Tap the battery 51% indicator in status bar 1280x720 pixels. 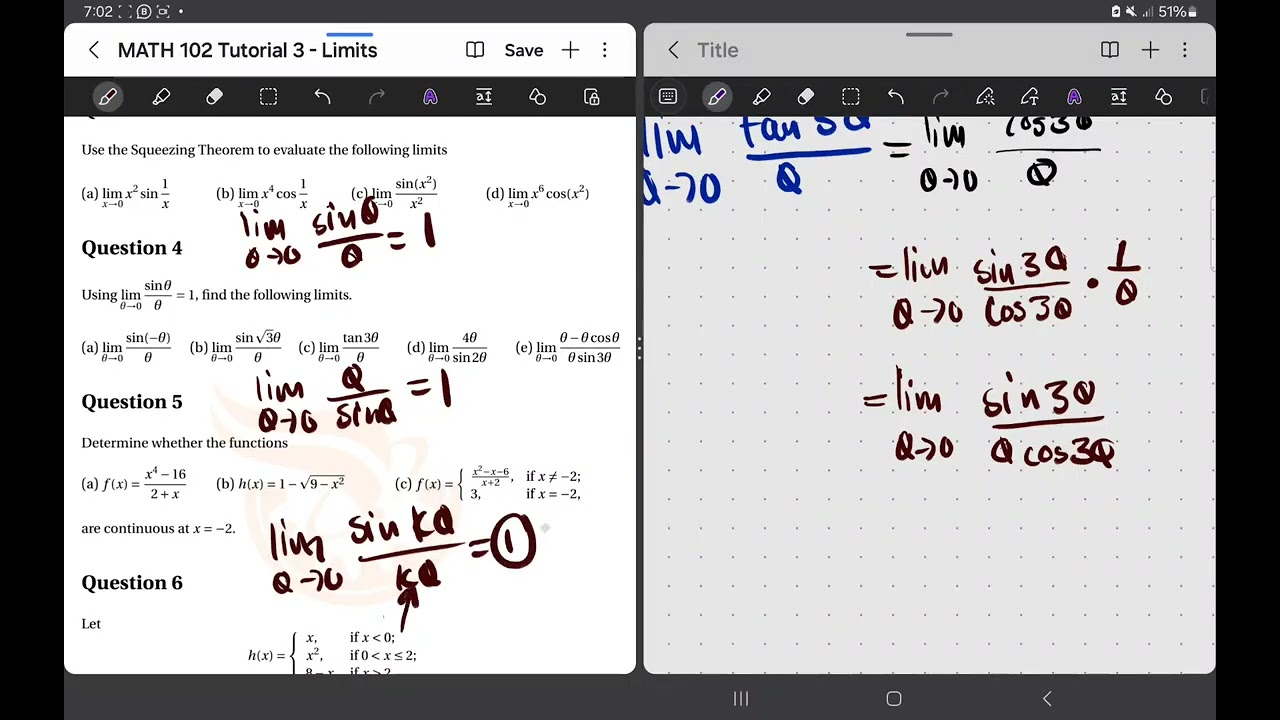click(1177, 12)
